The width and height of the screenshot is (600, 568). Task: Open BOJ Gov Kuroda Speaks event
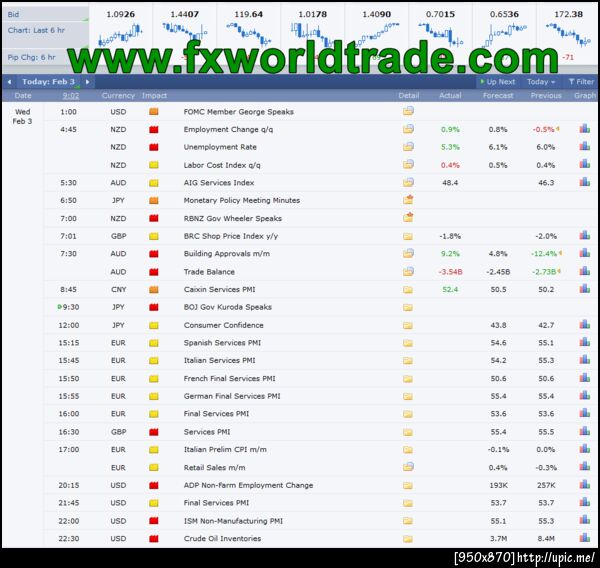coord(228,307)
